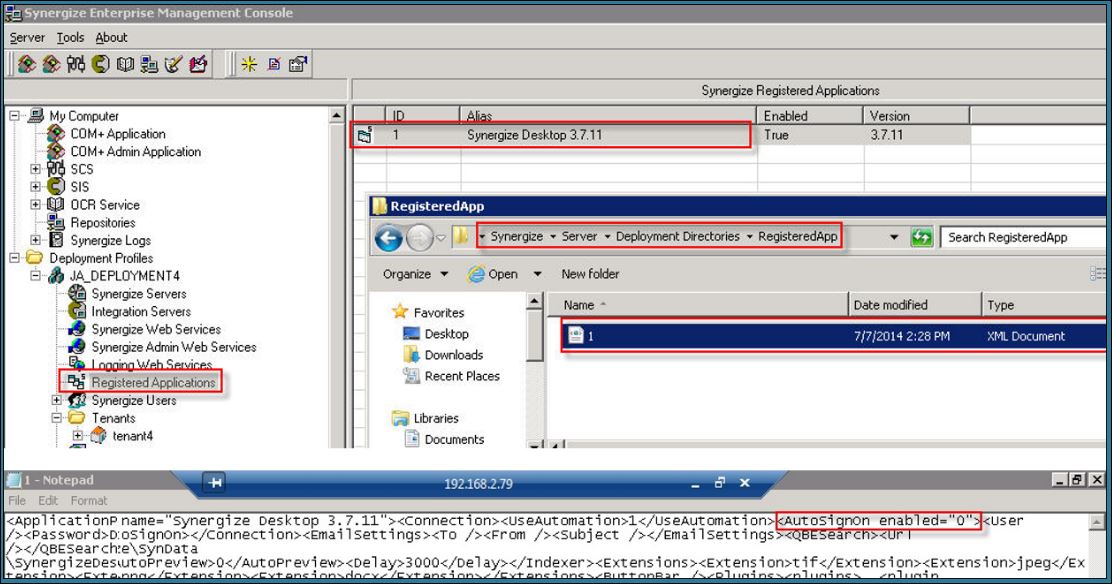Click the Synergize breadcrumb in the address bar
This screenshot has width=1112, height=584.
(516, 236)
